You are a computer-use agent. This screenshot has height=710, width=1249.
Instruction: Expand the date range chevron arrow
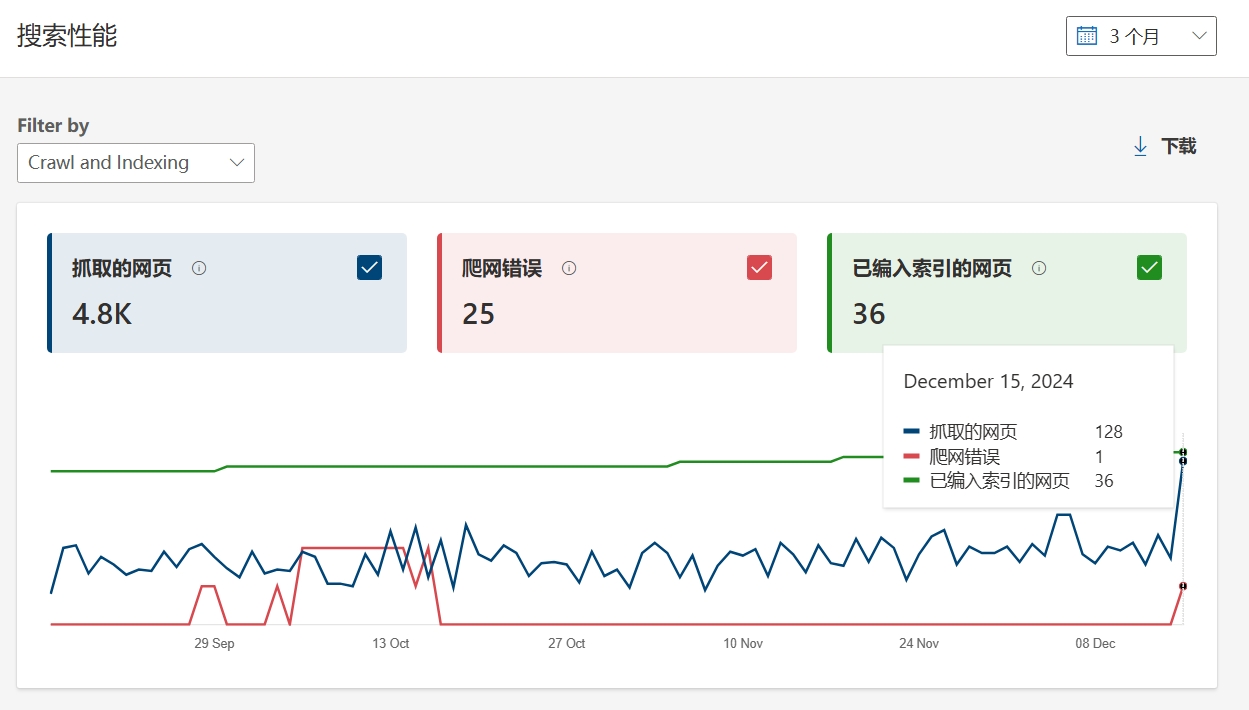1200,36
